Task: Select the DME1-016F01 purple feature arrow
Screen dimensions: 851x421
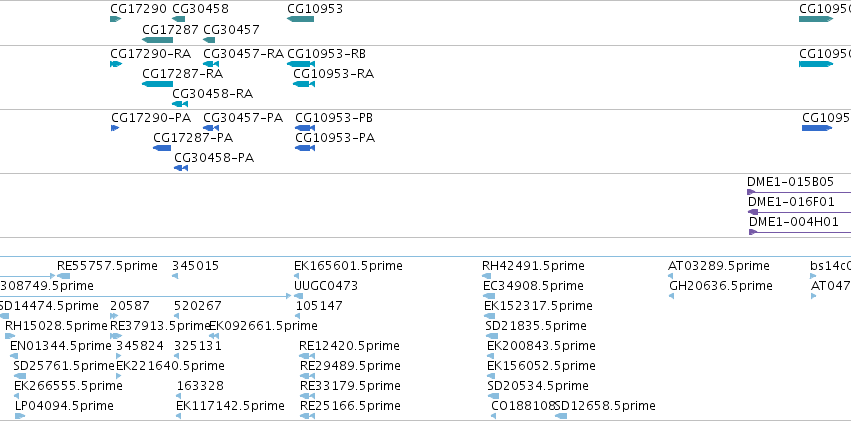Action: pyautogui.click(x=799, y=212)
